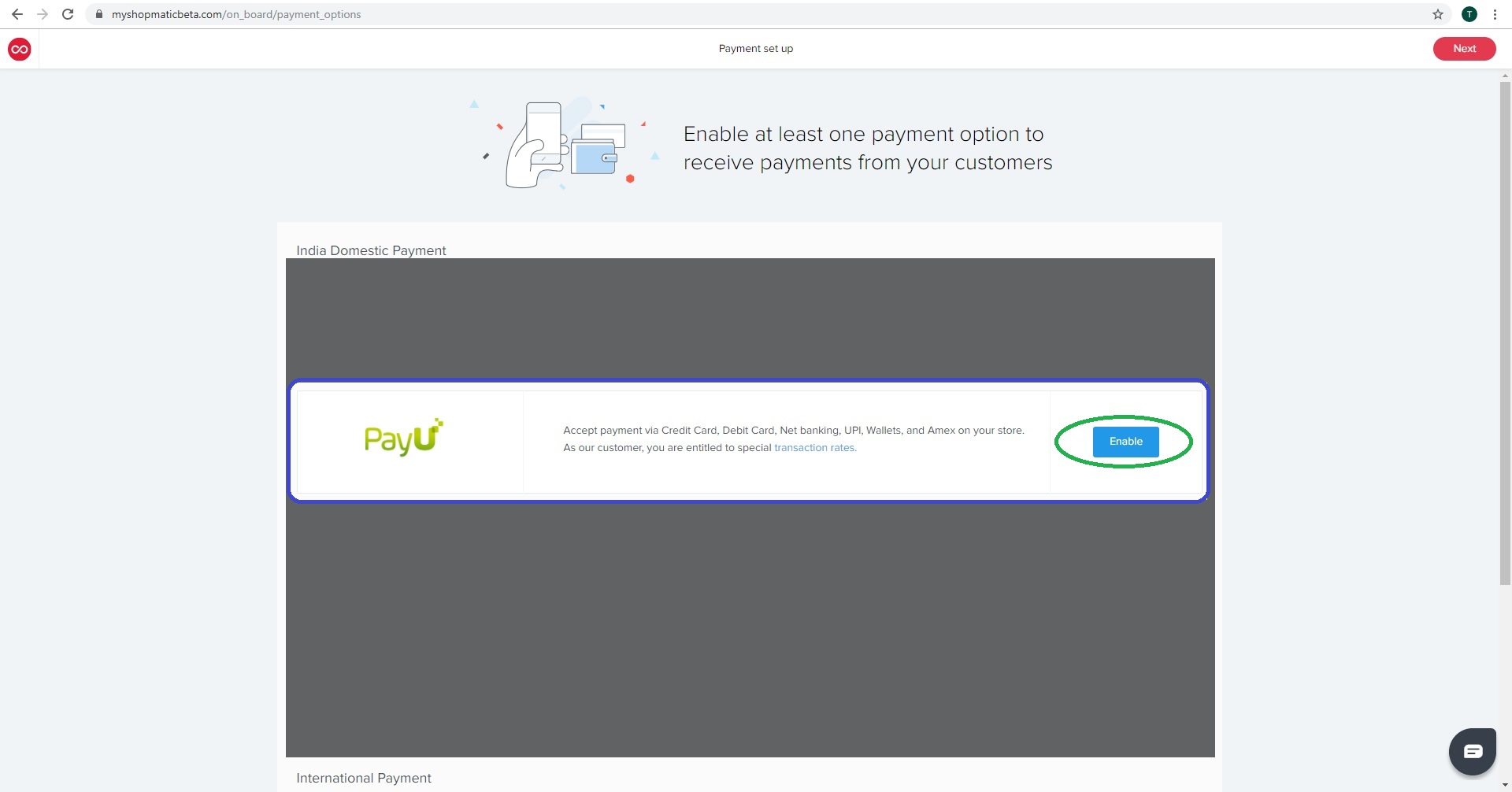Screen dimensions: 1512x792
Task: Open the transaction rates link
Action: pyautogui.click(x=815, y=448)
